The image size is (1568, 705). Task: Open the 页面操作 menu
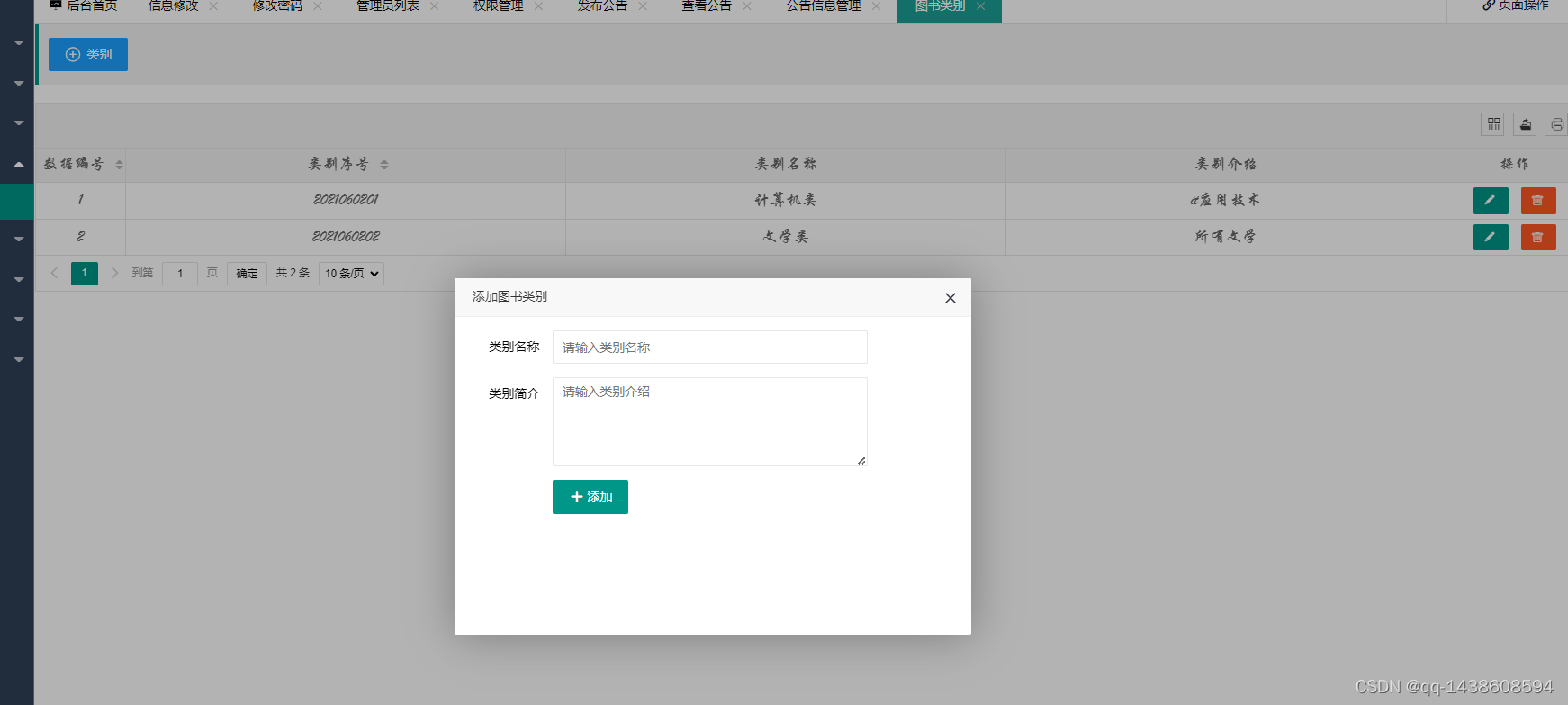(x=1516, y=5)
